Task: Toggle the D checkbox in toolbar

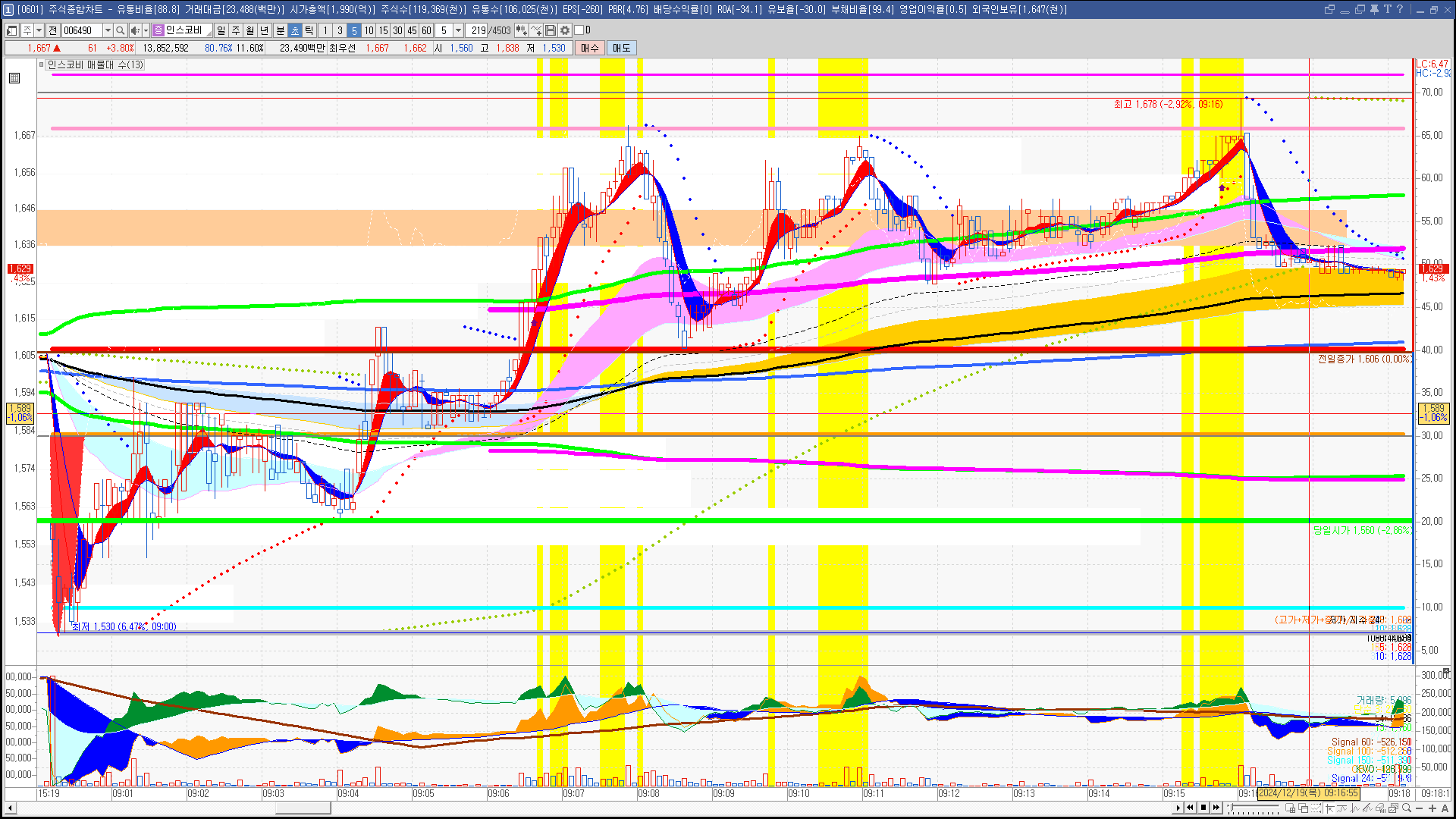Action: point(579,30)
